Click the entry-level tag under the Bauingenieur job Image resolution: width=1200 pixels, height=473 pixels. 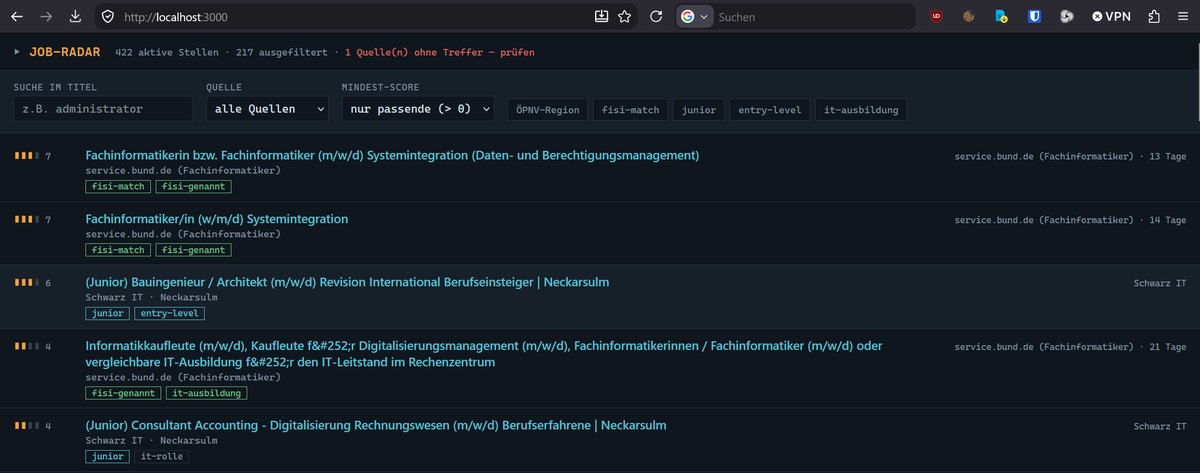pos(169,314)
